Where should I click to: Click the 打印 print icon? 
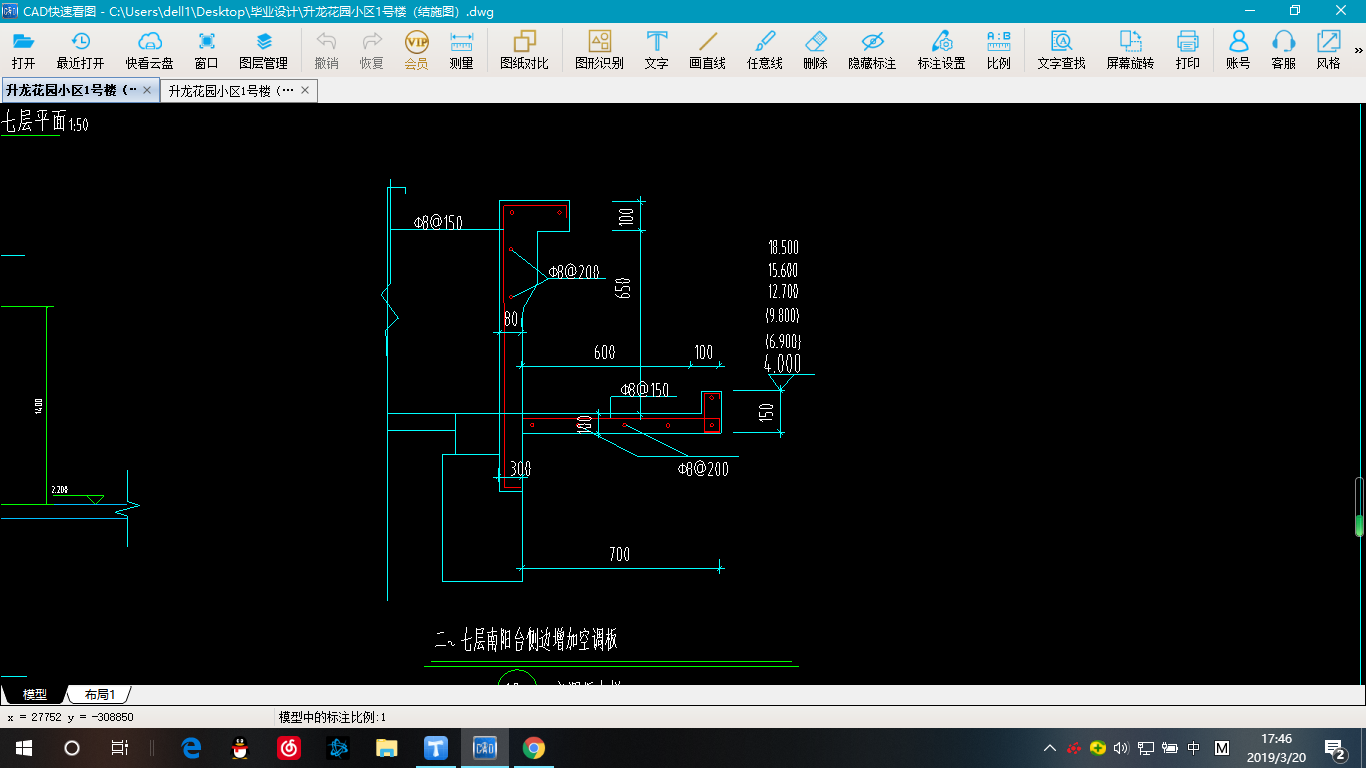(x=1188, y=50)
